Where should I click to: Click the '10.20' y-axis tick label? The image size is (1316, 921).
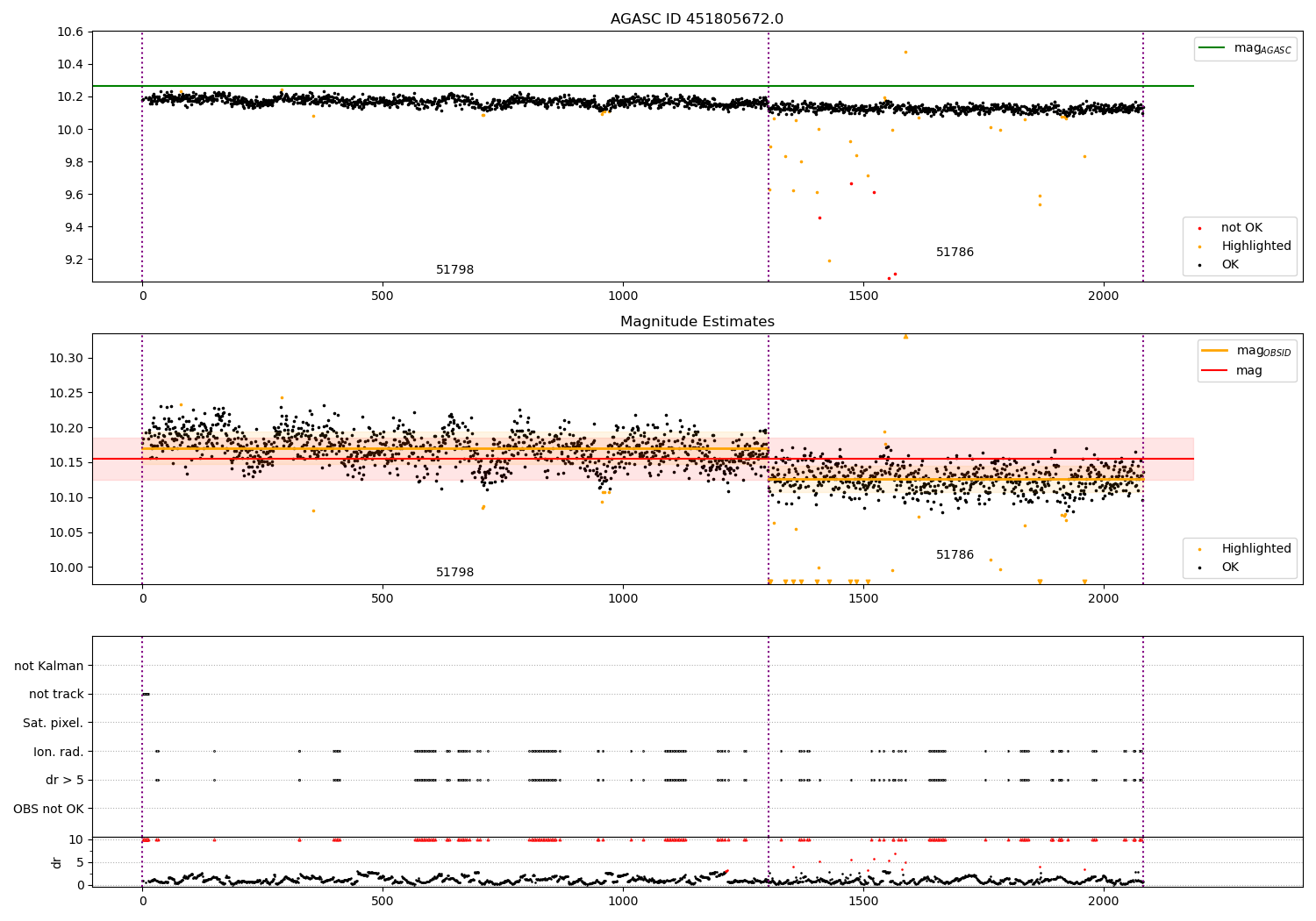point(67,428)
